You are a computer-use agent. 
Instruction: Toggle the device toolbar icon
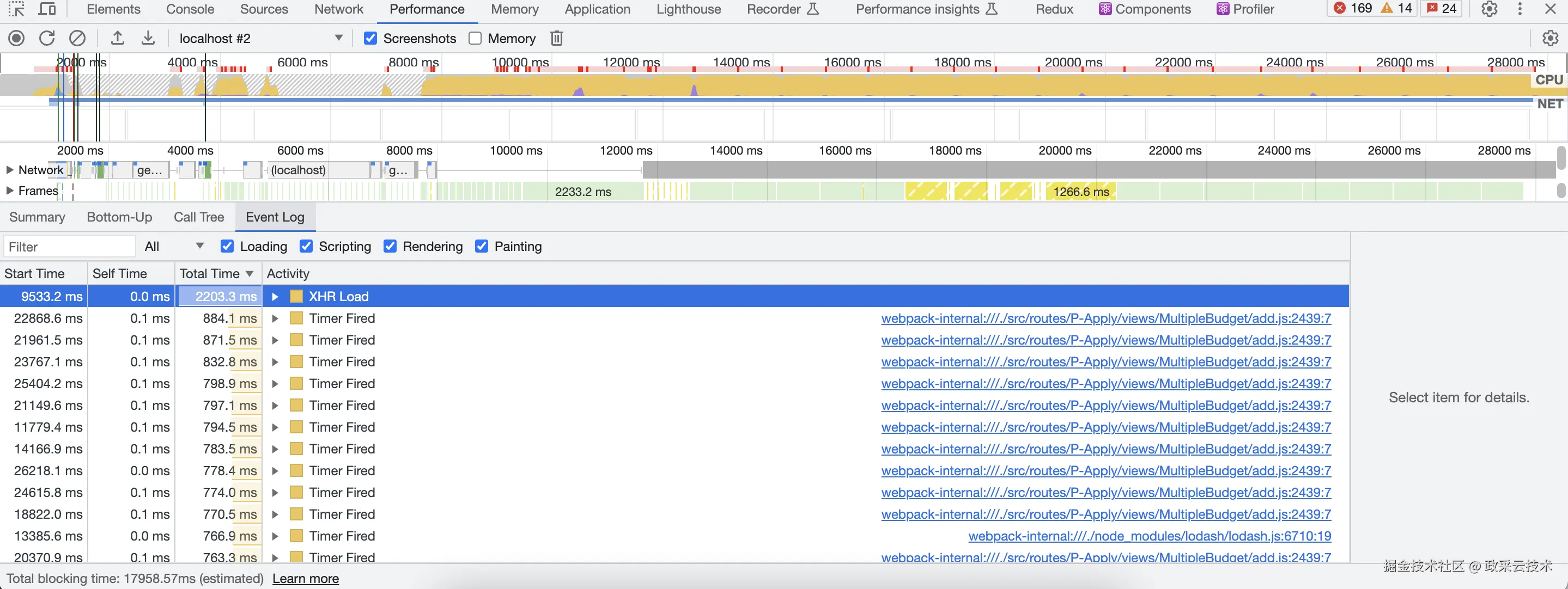tap(47, 9)
